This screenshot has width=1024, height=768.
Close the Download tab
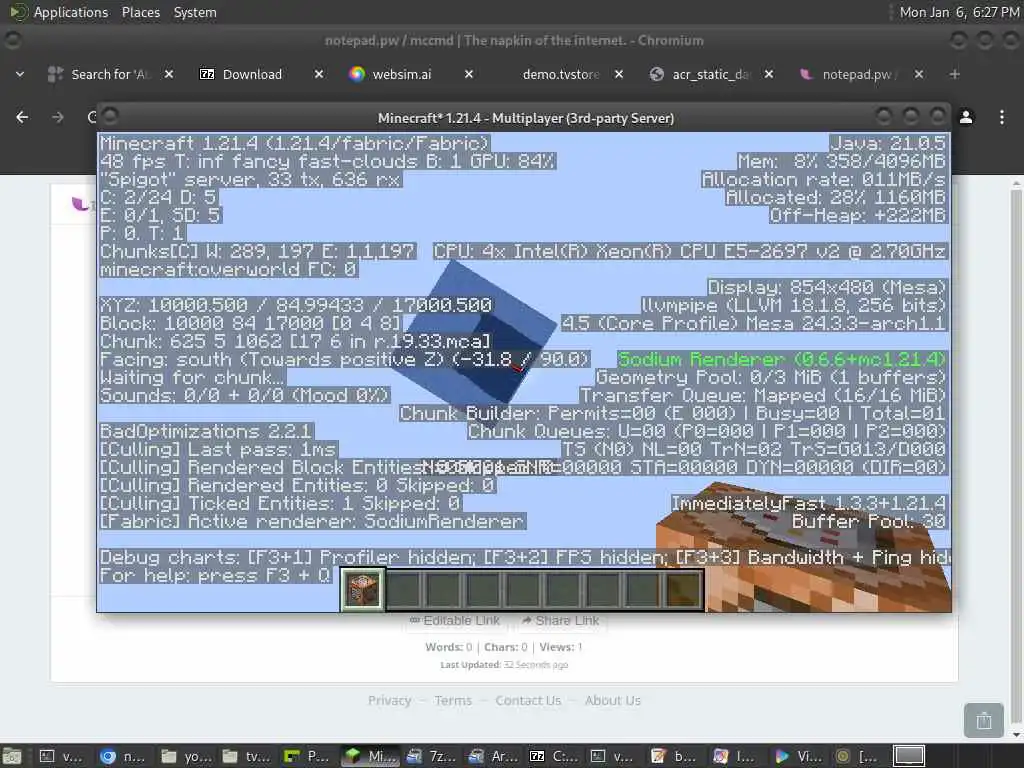point(319,74)
